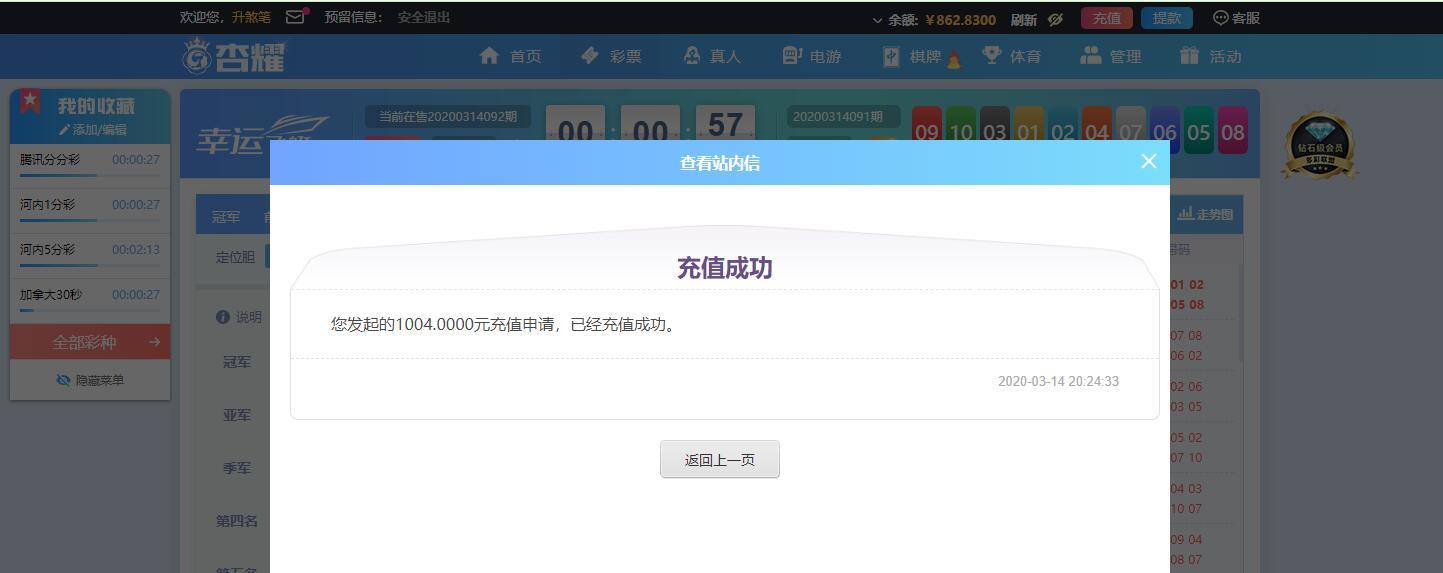Click the gift box icon beside 活动
This screenshot has height=573, width=1443.
coord(1189,56)
